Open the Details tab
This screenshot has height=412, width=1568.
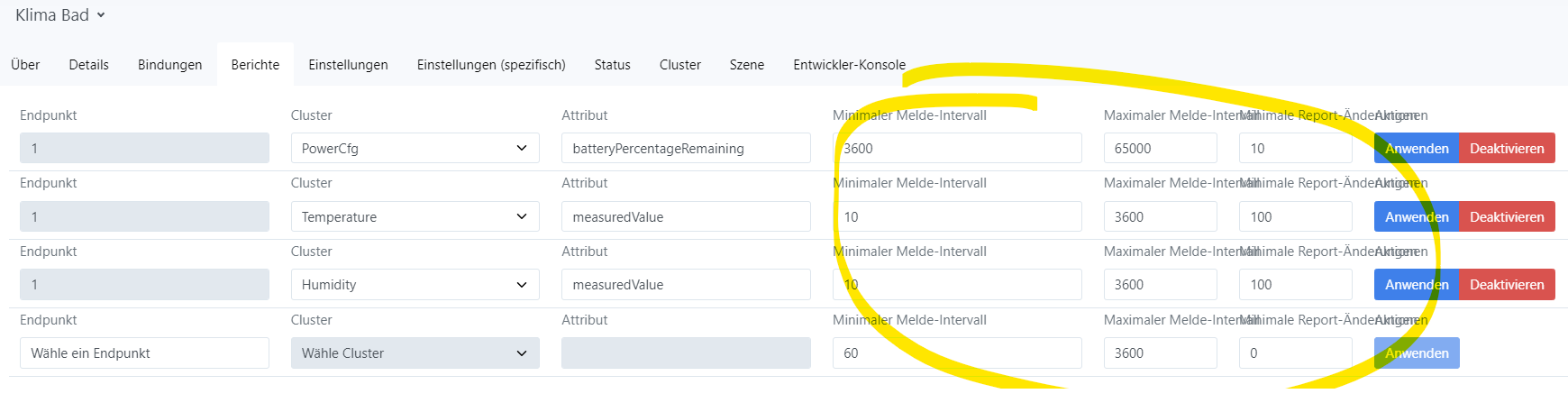coord(88,65)
